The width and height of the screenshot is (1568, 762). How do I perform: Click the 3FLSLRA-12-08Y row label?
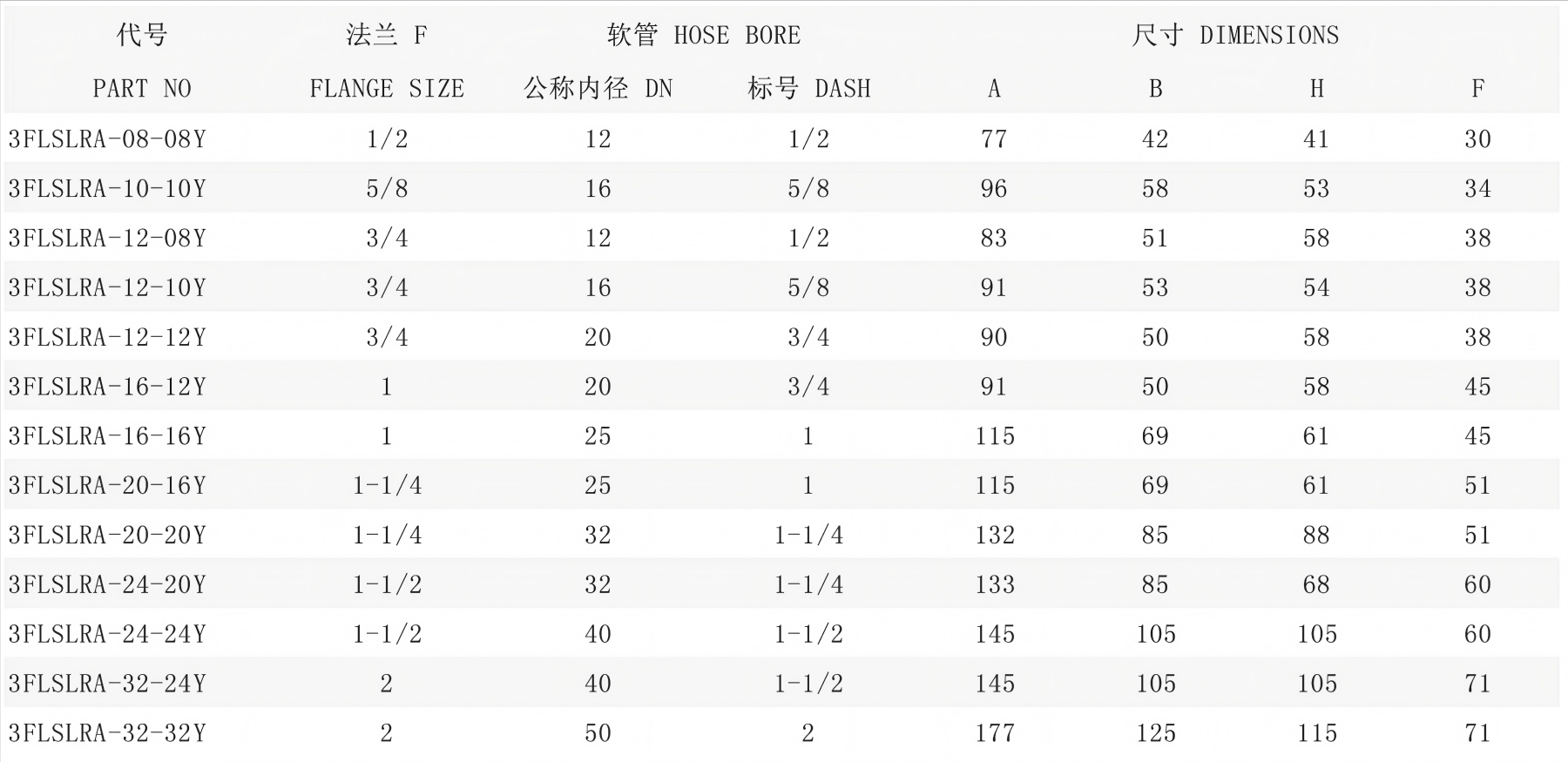107,239
